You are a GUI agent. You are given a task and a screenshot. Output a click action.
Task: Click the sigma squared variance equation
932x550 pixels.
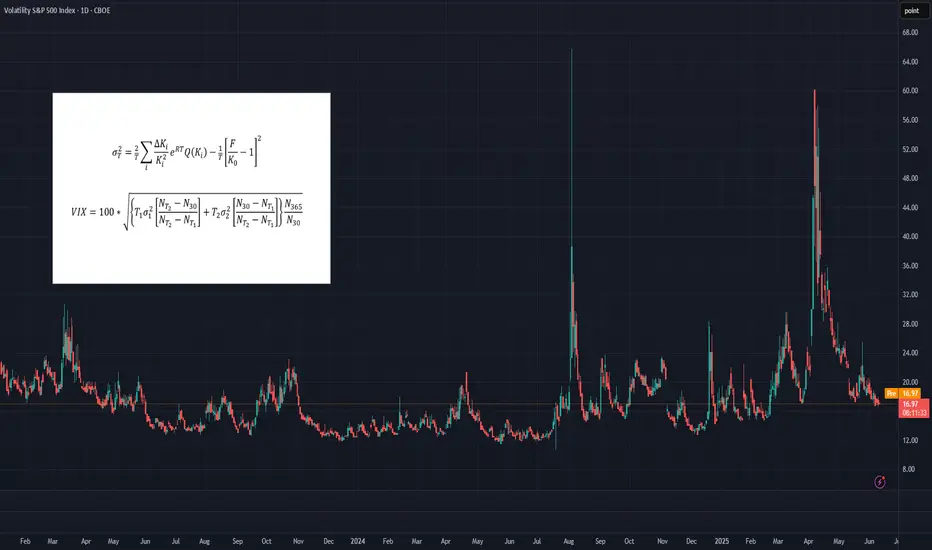(187, 152)
